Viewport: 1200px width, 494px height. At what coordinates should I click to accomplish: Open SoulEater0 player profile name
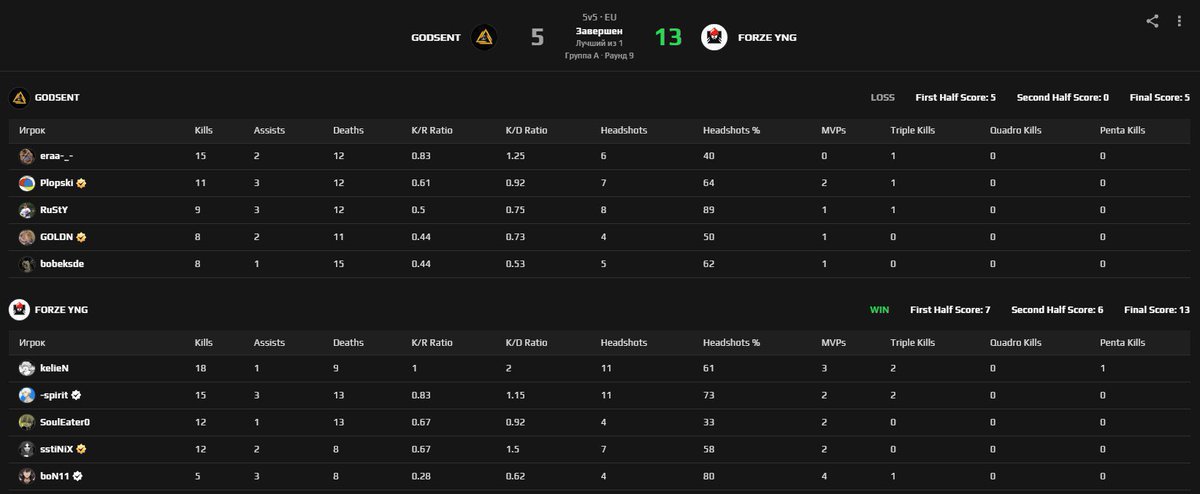coord(65,422)
